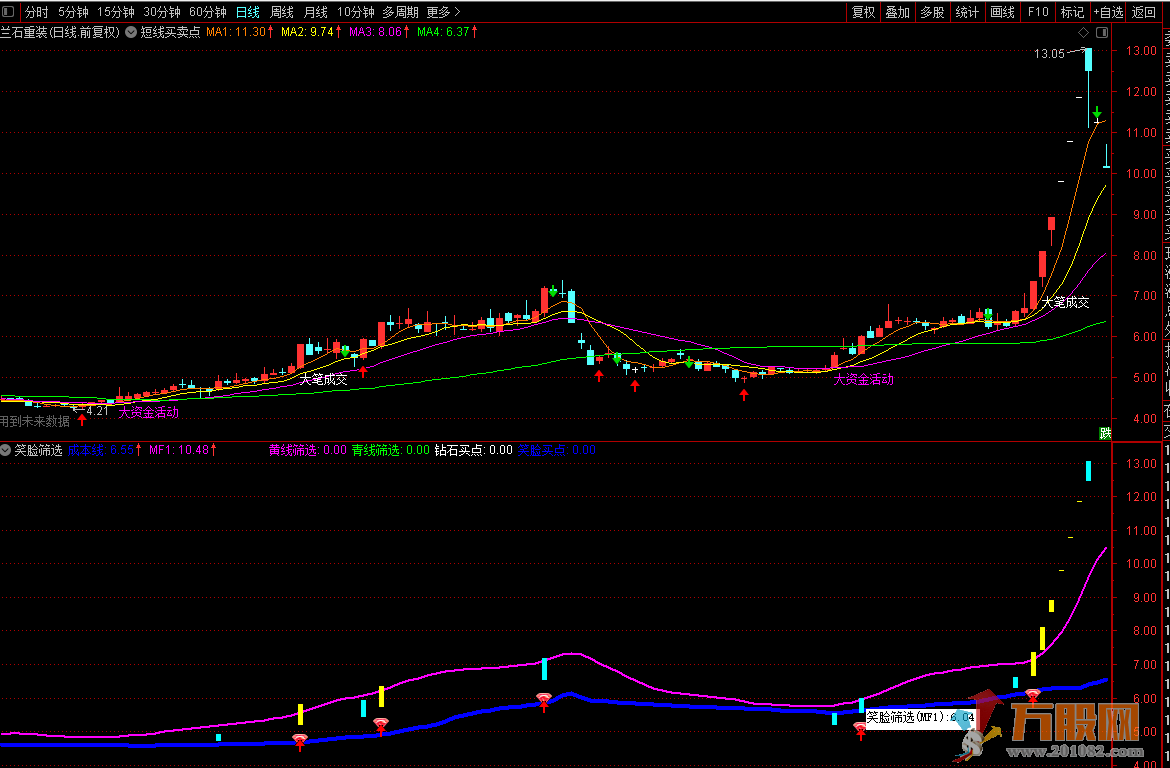Screen dimensions: 1170x768
Task: Add stock via +自选 button
Action: pos(1107,12)
